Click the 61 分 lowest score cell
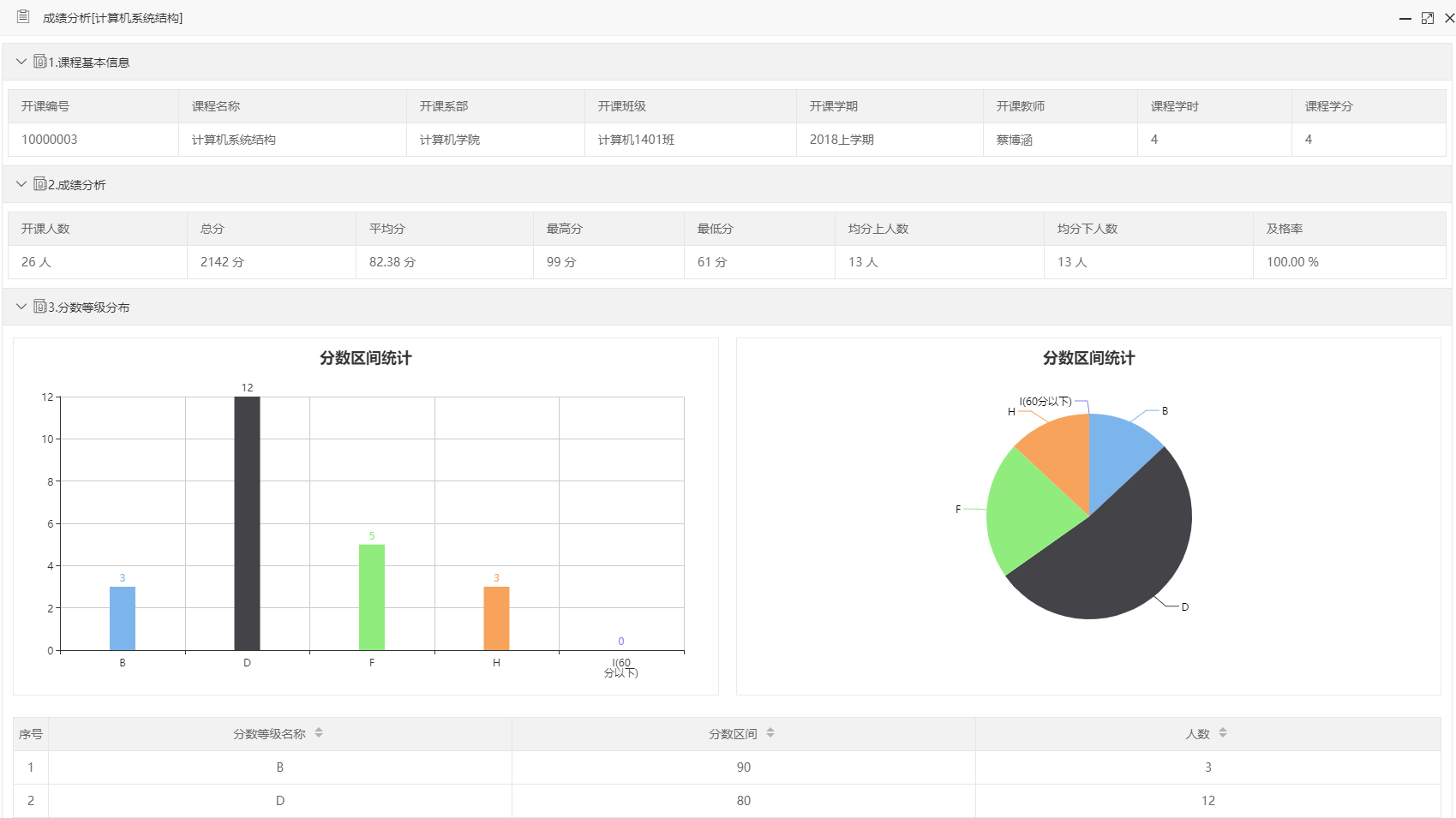The image size is (1456, 818). click(x=760, y=262)
